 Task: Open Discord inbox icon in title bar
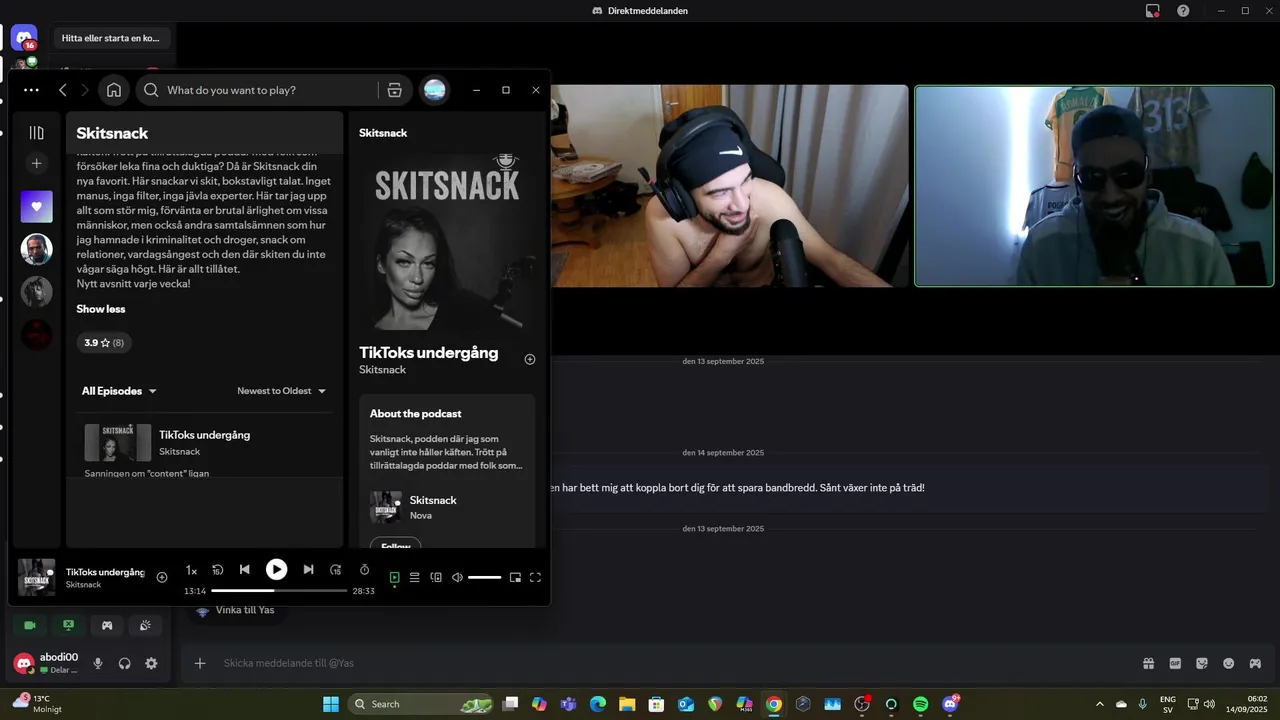[1153, 11]
